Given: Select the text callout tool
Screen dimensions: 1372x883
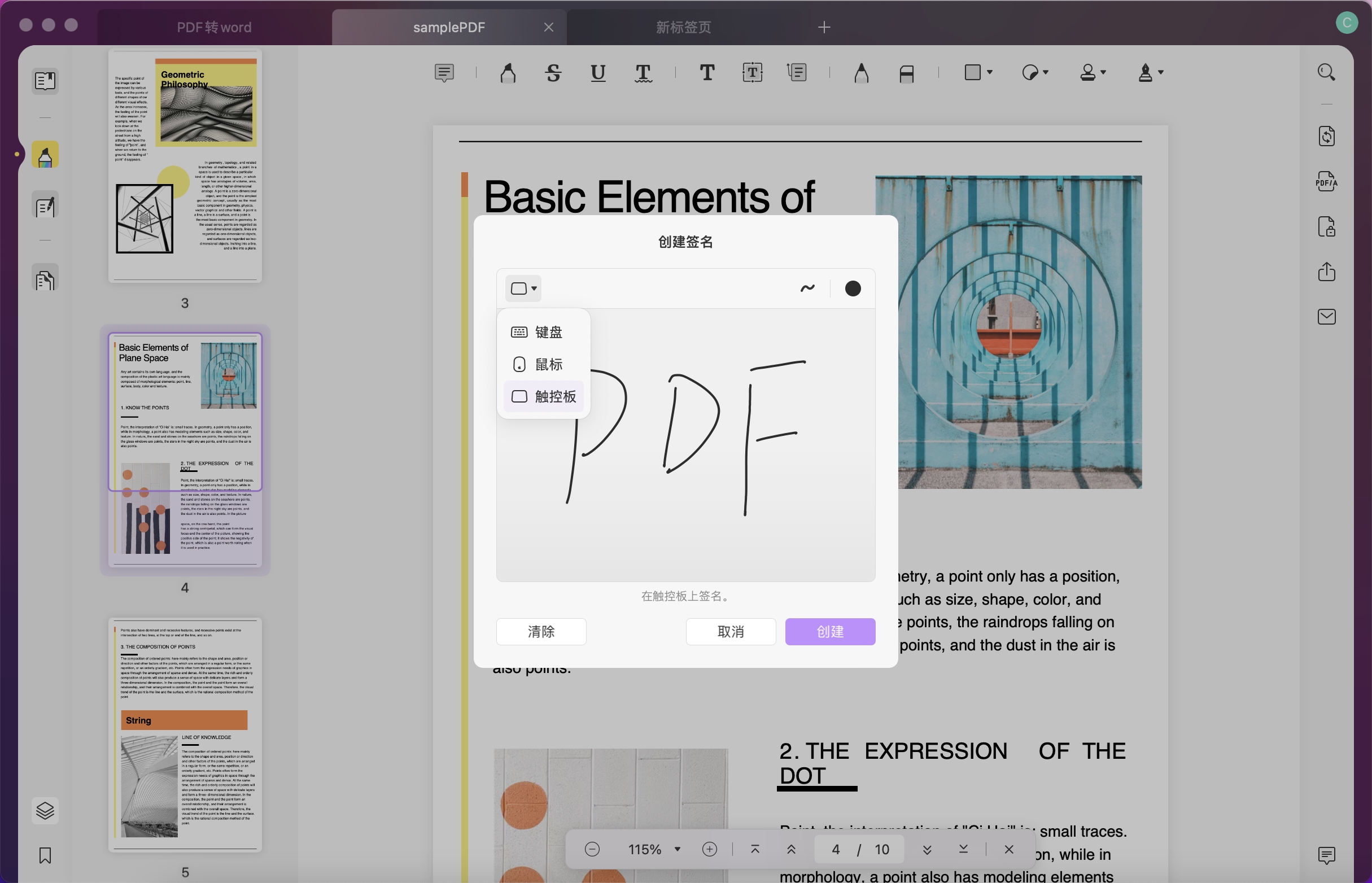Looking at the screenshot, I should (x=798, y=73).
